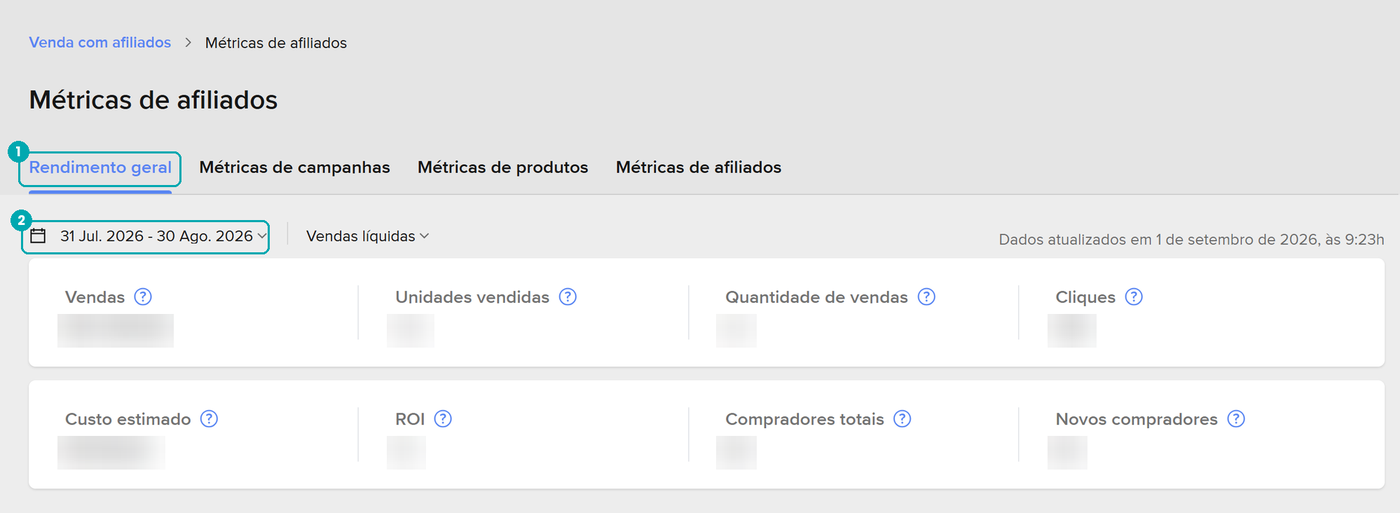
Task: Click the Compradores totais label
Action: pyautogui.click(x=805, y=419)
